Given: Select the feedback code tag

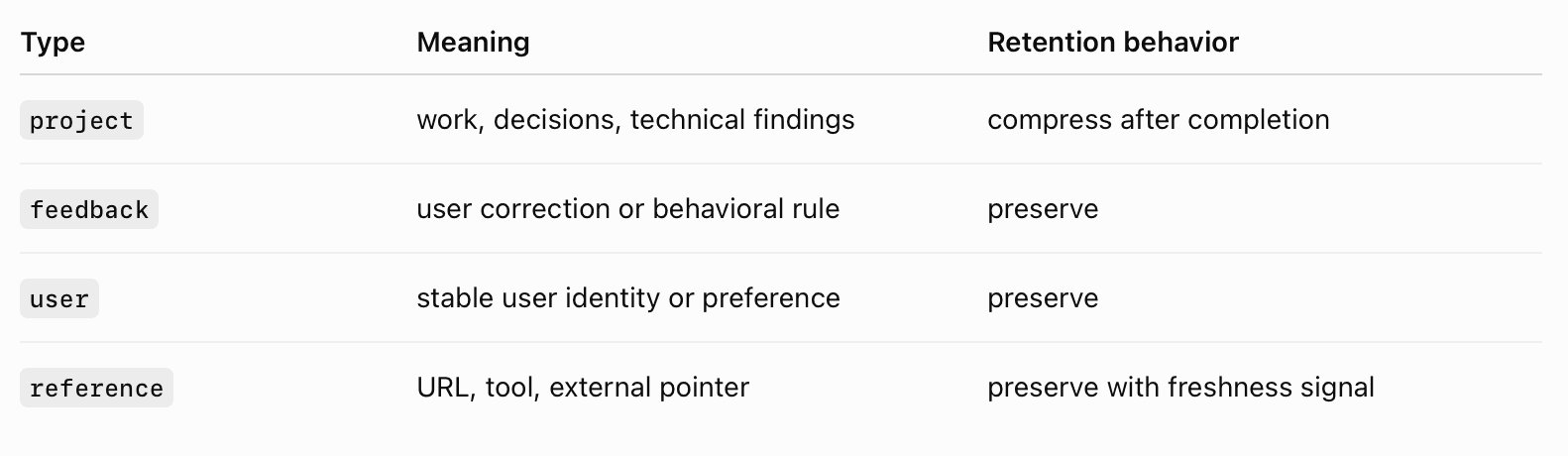Looking at the screenshot, I should (89, 209).
